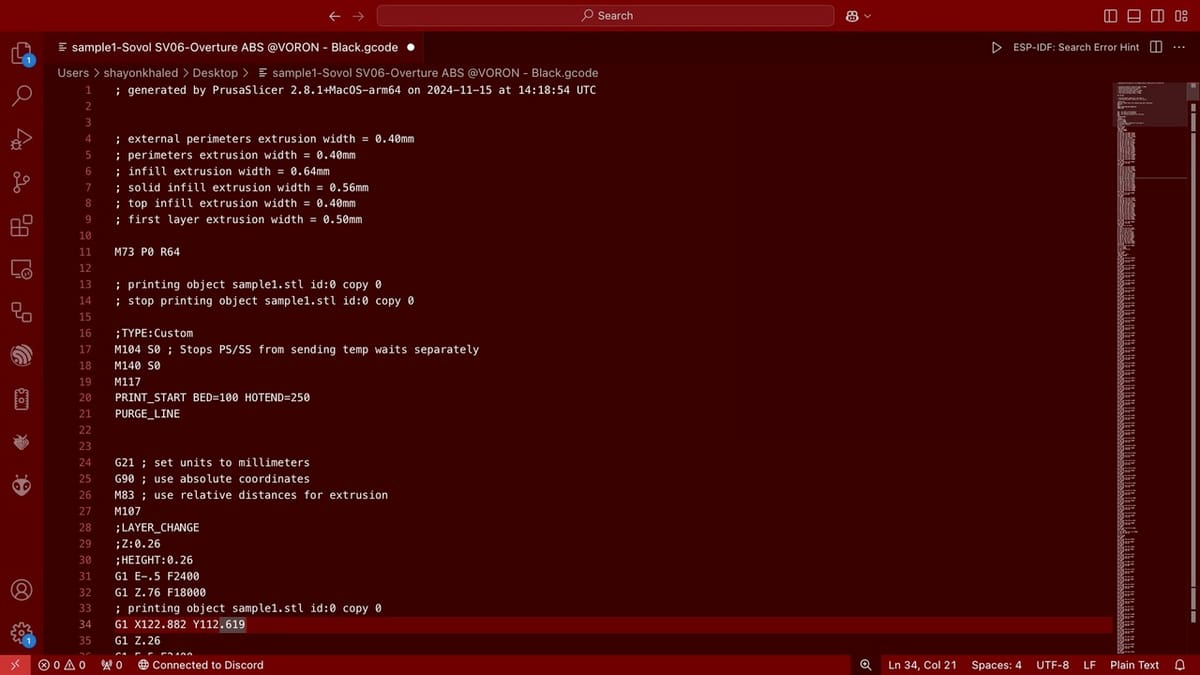
Task: Click the command center Search box
Action: [x=605, y=16]
